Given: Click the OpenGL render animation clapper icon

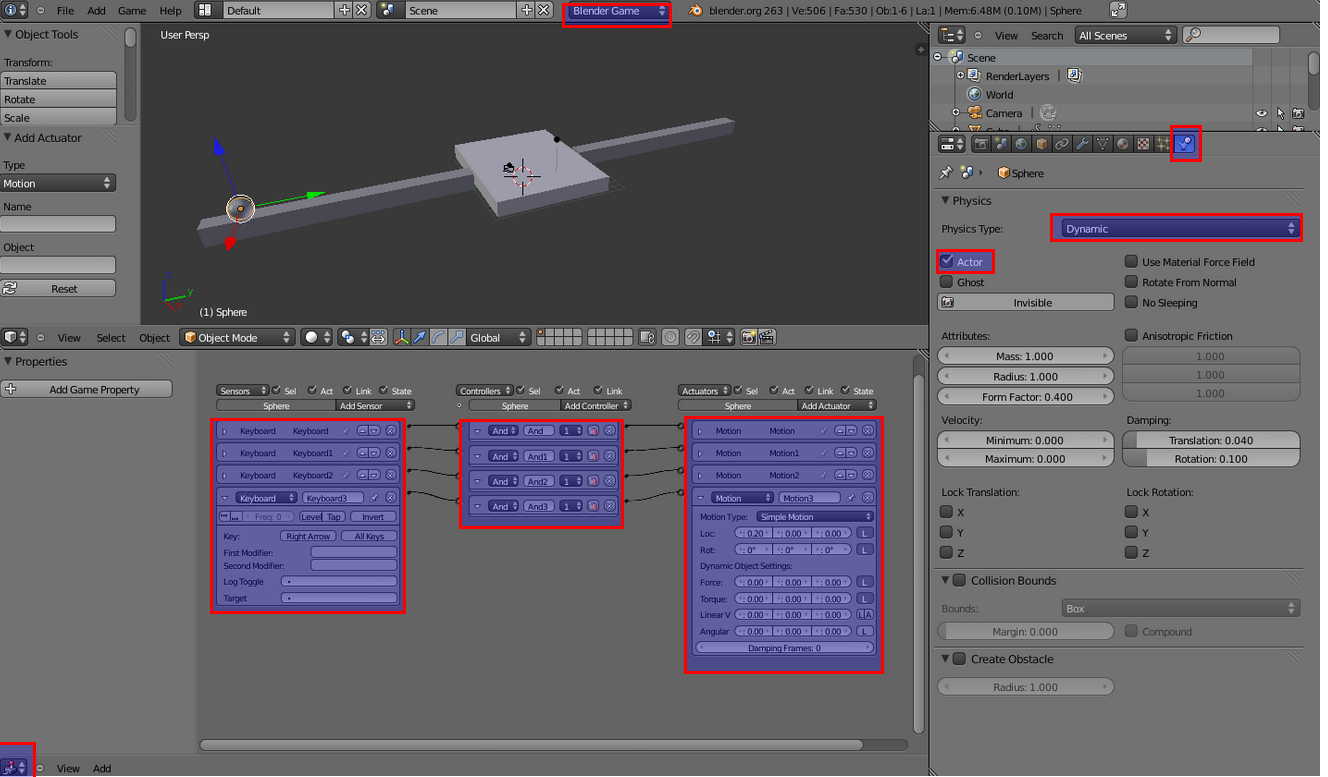Looking at the screenshot, I should (767, 337).
